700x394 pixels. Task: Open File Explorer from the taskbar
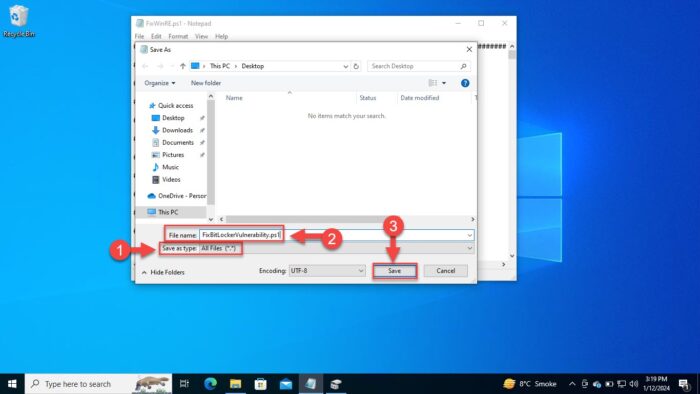coord(235,384)
